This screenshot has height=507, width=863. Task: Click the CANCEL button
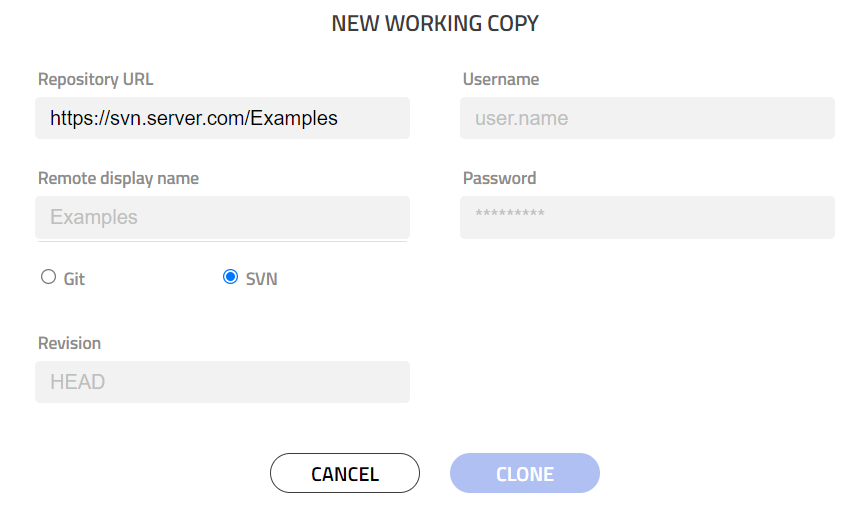pos(345,473)
